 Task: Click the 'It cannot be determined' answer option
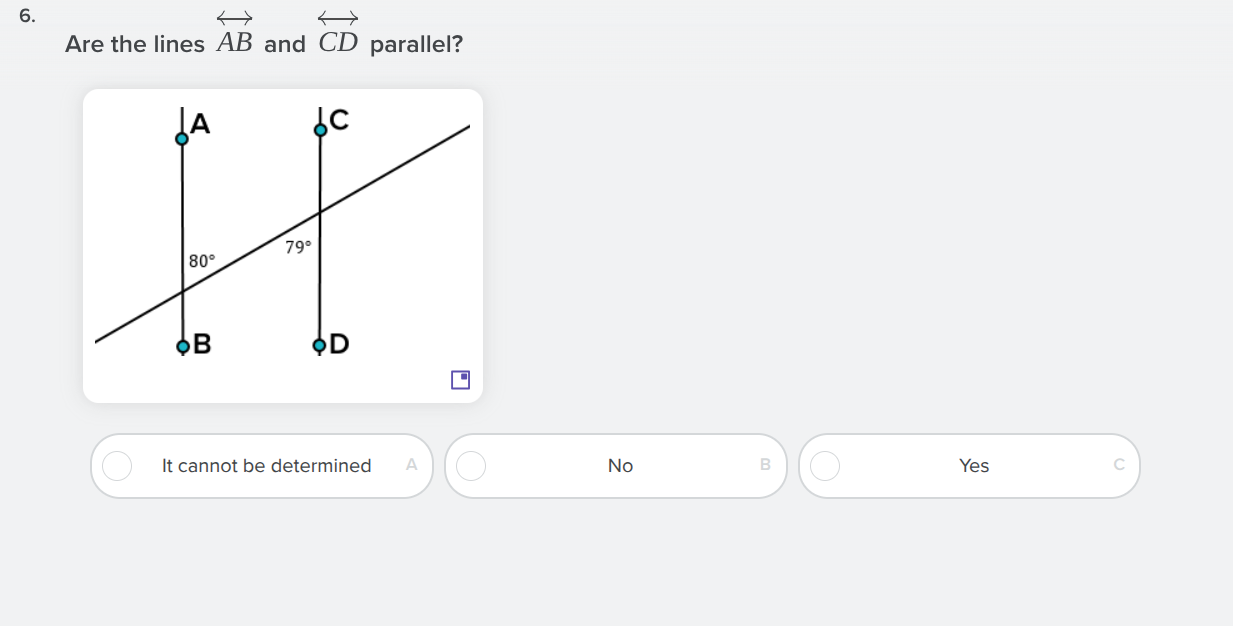tap(266, 466)
